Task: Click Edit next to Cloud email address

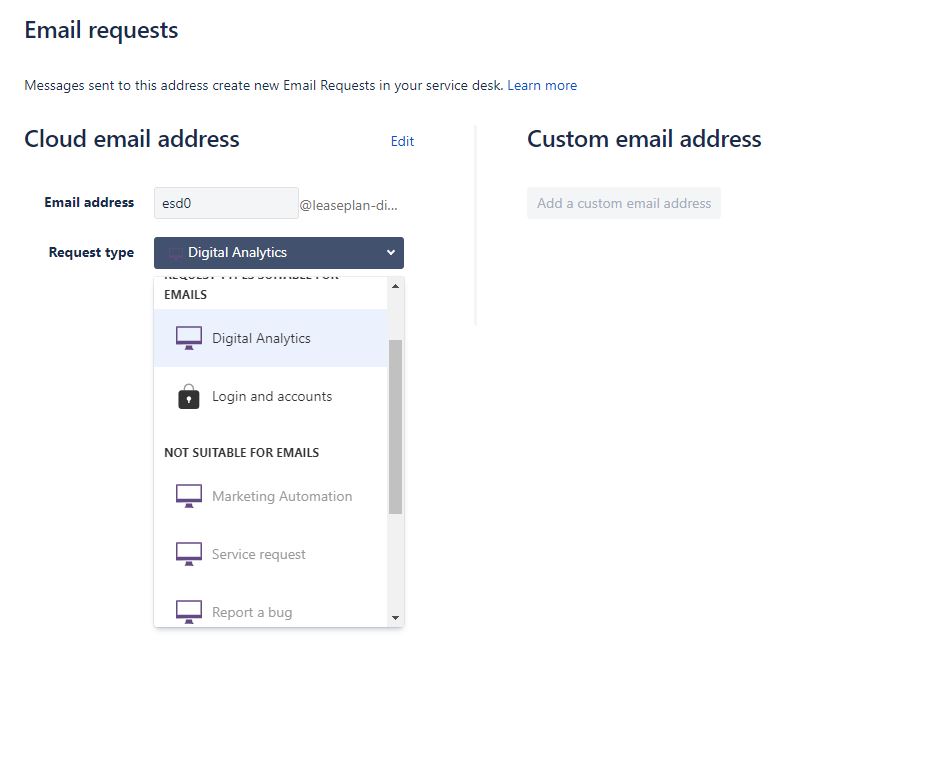Action: [402, 141]
